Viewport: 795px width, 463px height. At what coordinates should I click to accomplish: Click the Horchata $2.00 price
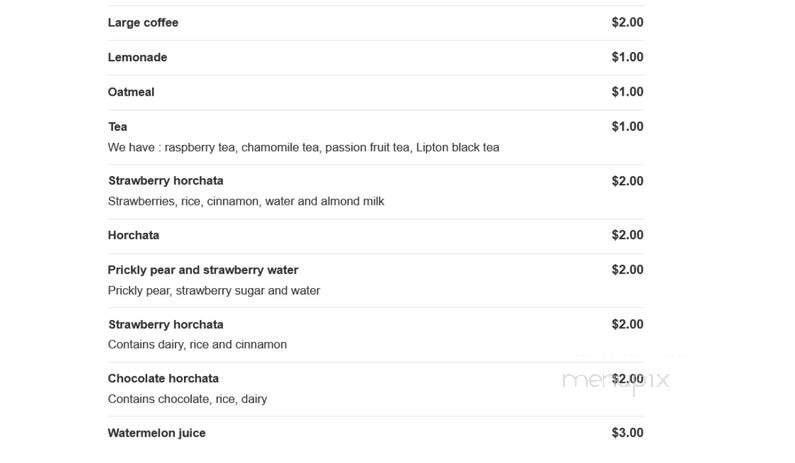(x=627, y=235)
